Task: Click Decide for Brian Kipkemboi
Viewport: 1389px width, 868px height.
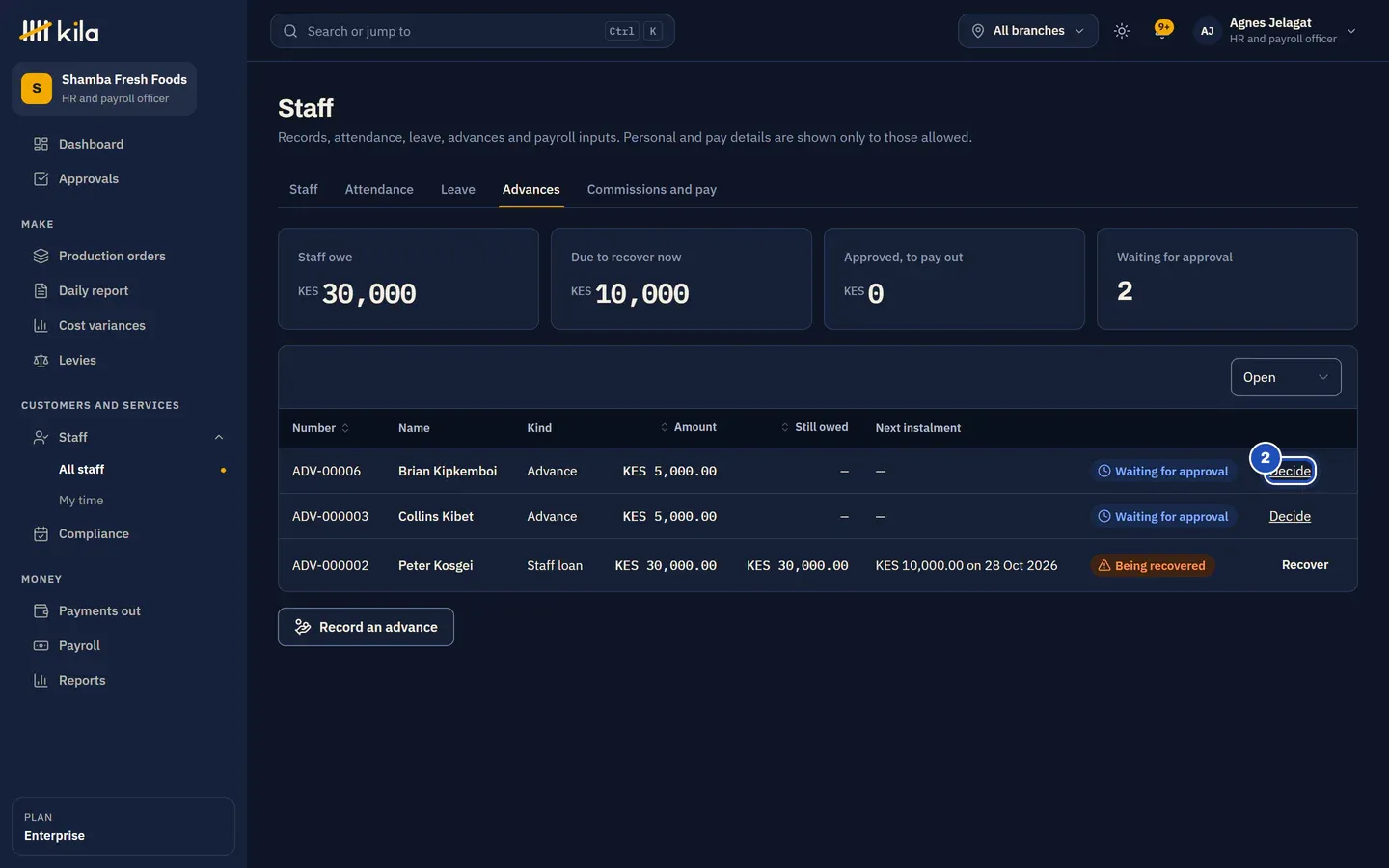Action: click(1290, 471)
